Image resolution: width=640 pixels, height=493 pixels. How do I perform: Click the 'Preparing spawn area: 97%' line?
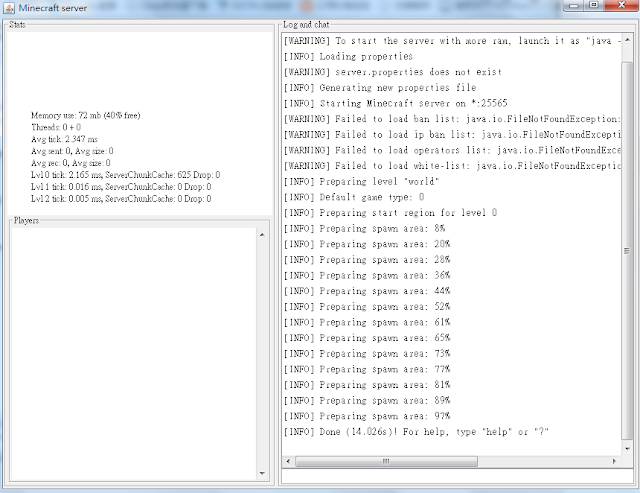pos(367,416)
